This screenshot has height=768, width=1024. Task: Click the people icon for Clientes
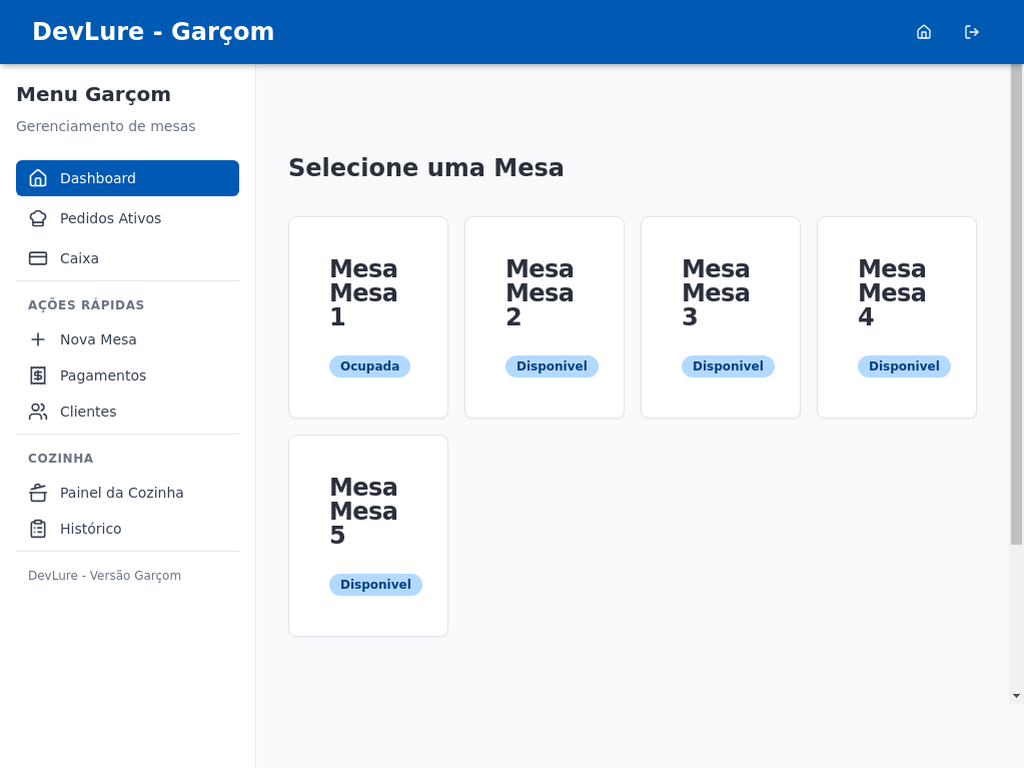pos(38,411)
